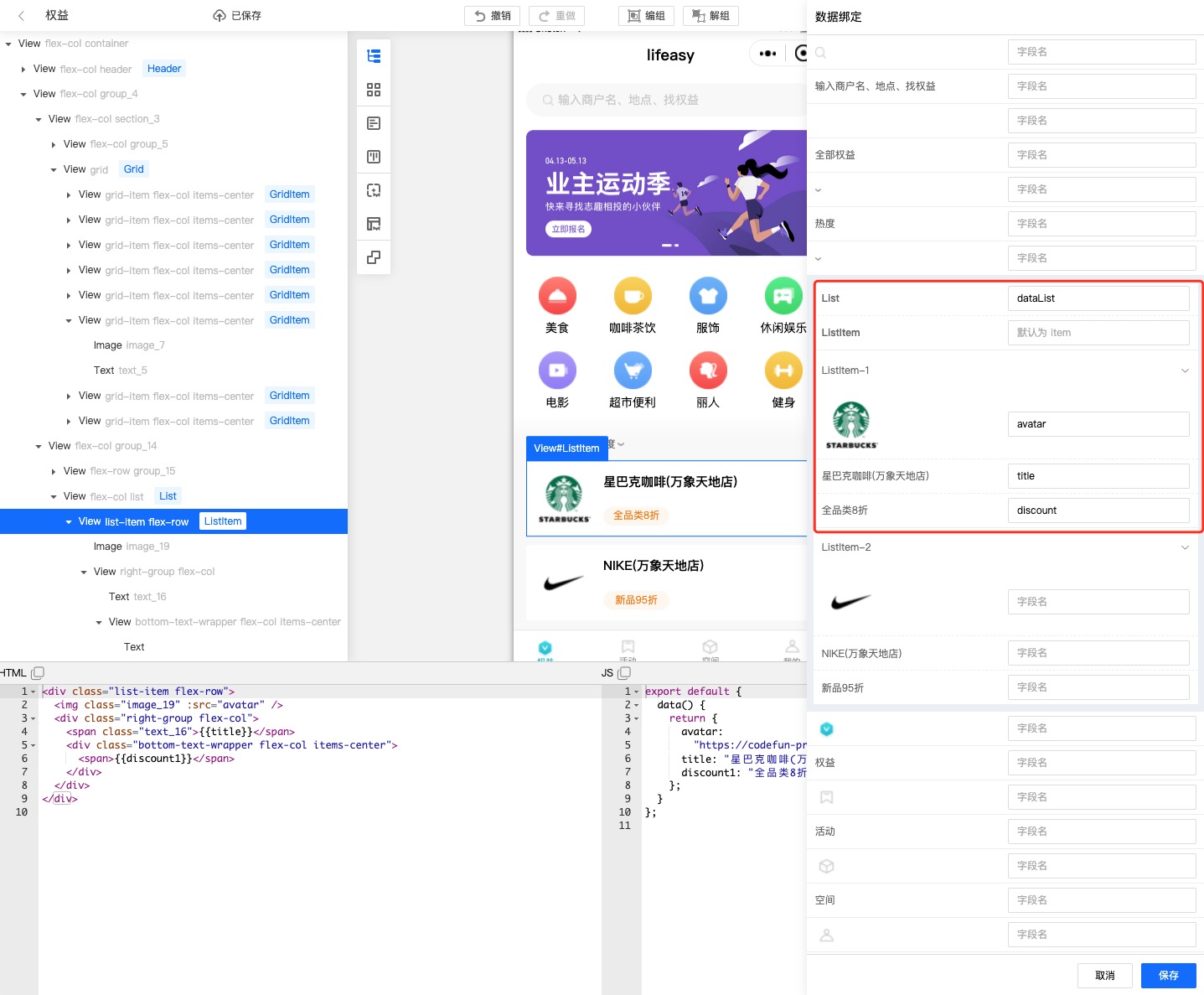Click the board panel sidebar icon
Viewport: 1204px width, 995px height.
[x=374, y=157]
